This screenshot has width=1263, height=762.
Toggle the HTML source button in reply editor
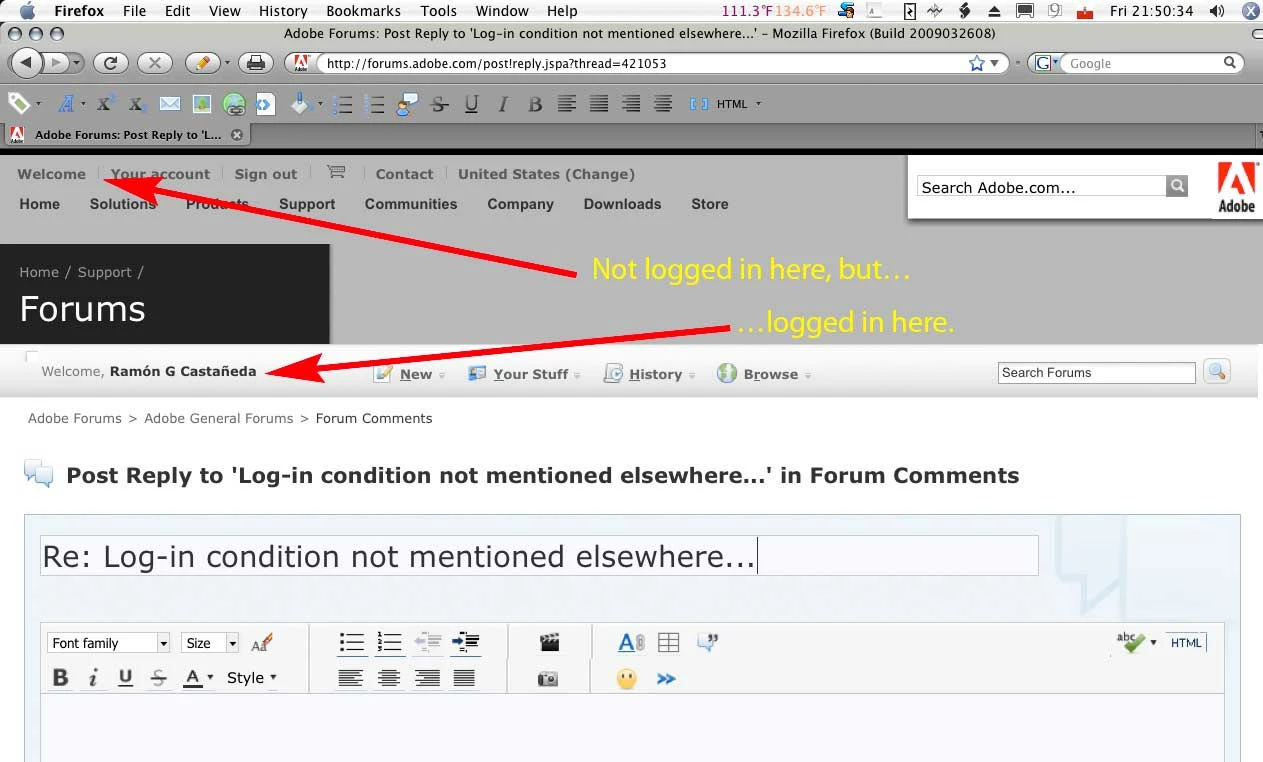click(x=1186, y=643)
